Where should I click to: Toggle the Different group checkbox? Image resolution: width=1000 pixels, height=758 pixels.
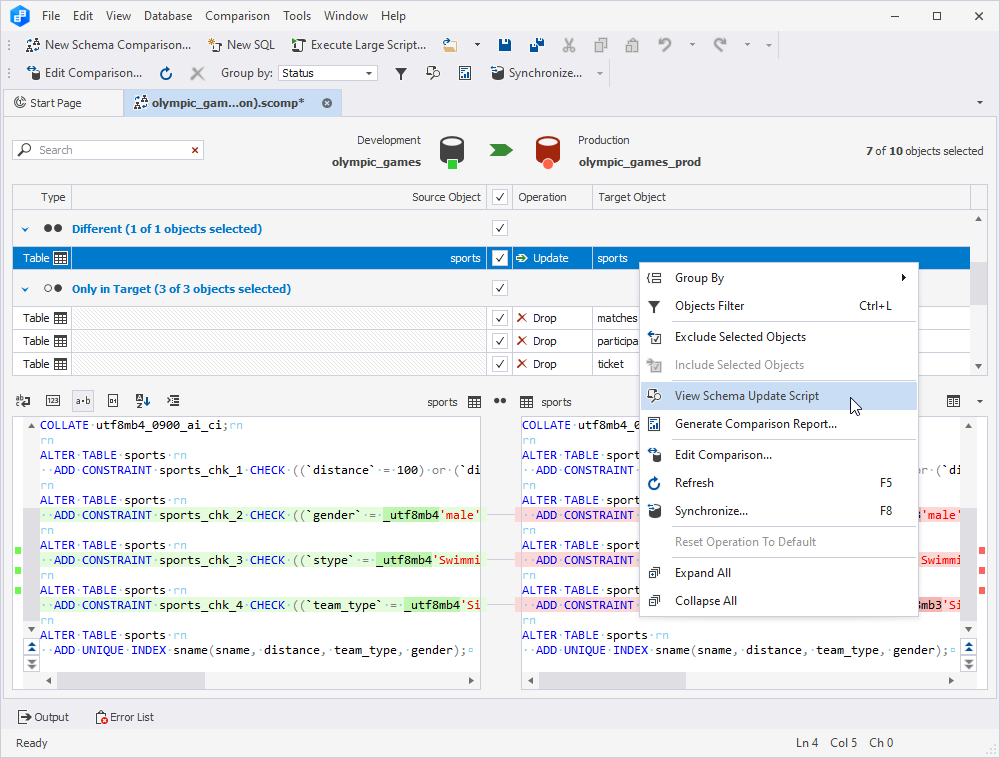click(500, 228)
